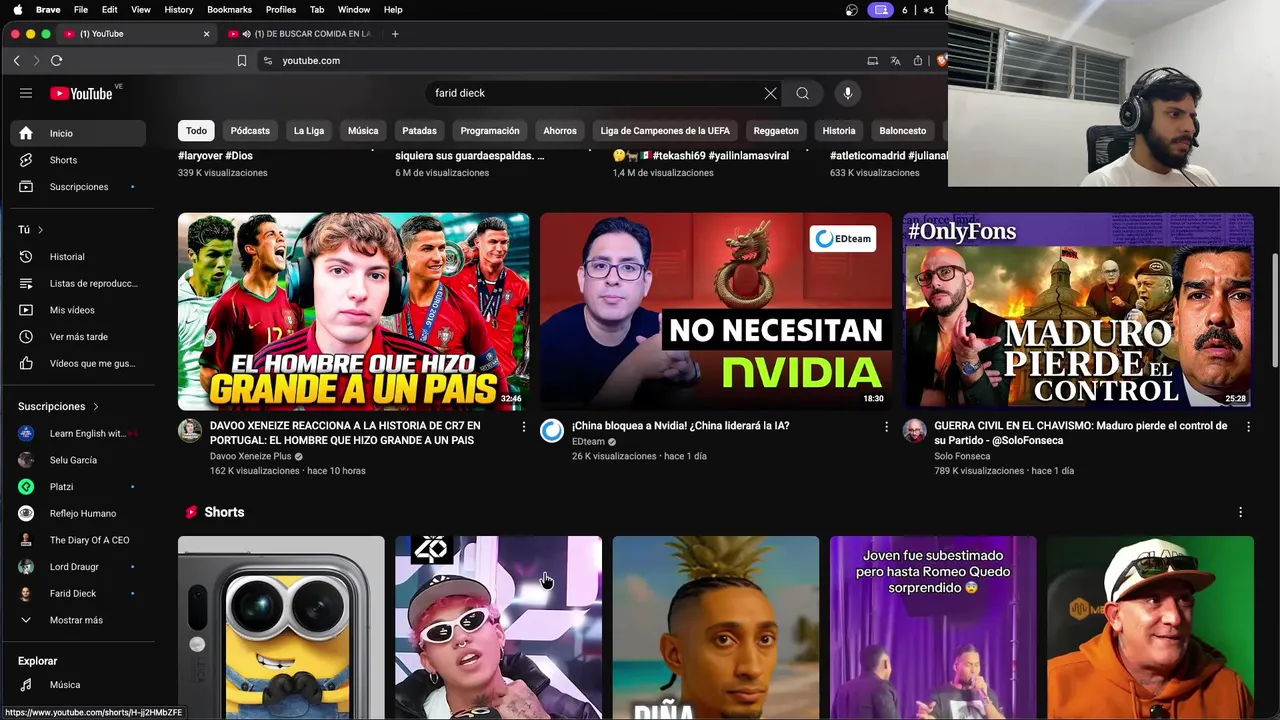Open Farid Dieck subscription channel
Image resolution: width=1280 pixels, height=720 pixels.
pos(78,594)
